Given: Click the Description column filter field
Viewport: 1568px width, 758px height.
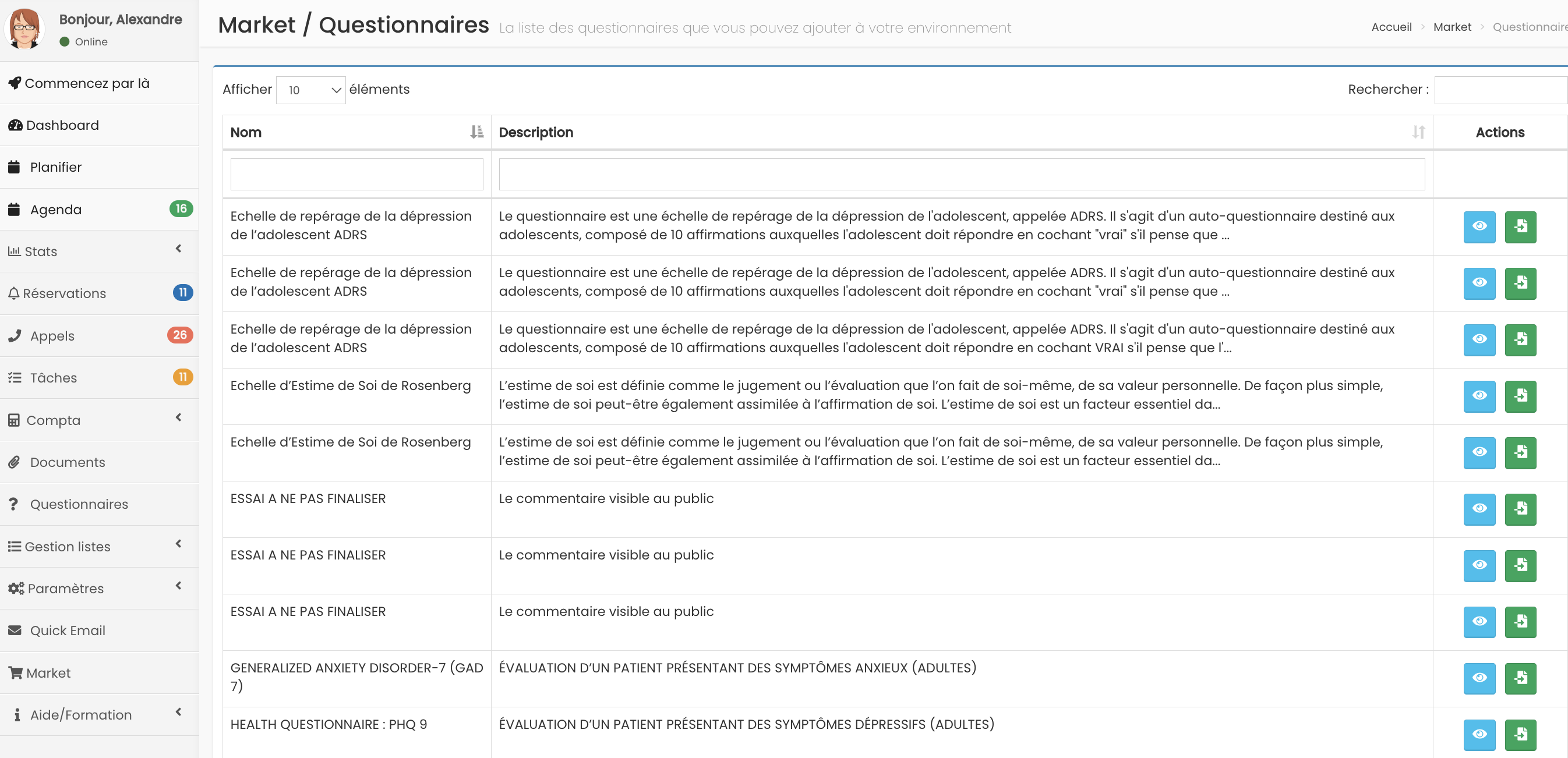Looking at the screenshot, I should click(962, 175).
